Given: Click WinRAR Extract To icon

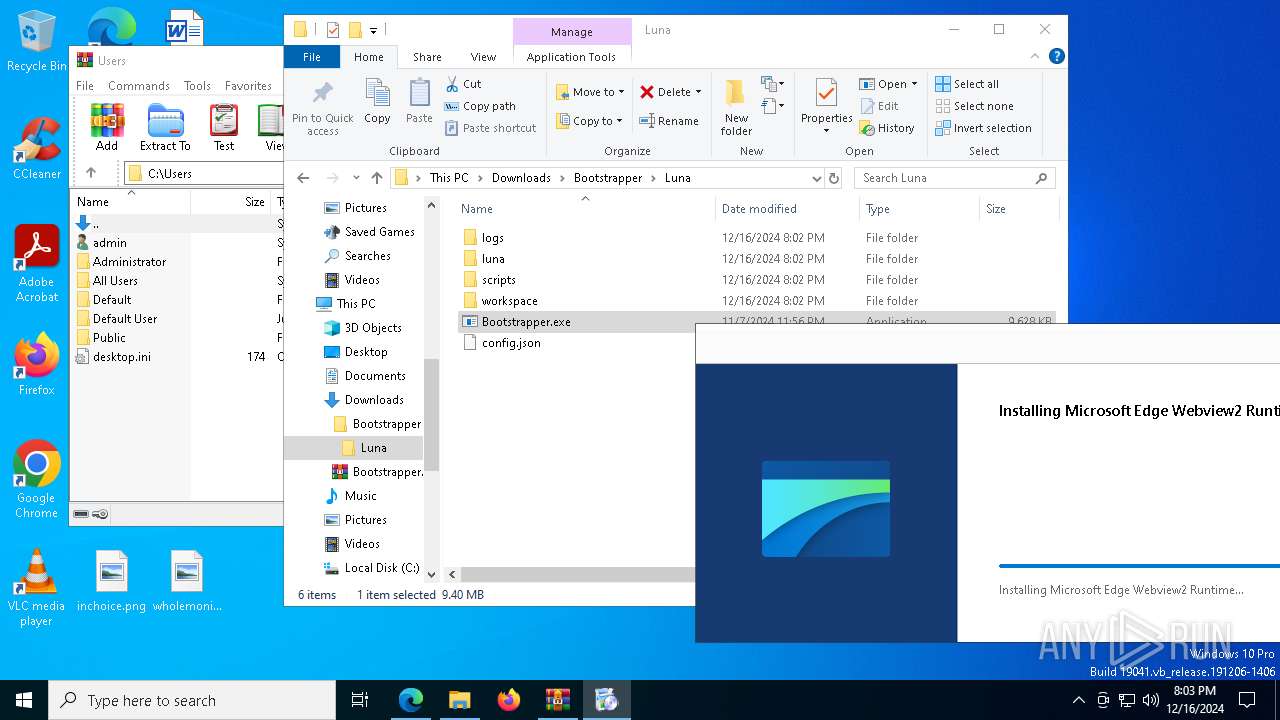Looking at the screenshot, I should click(x=165, y=128).
